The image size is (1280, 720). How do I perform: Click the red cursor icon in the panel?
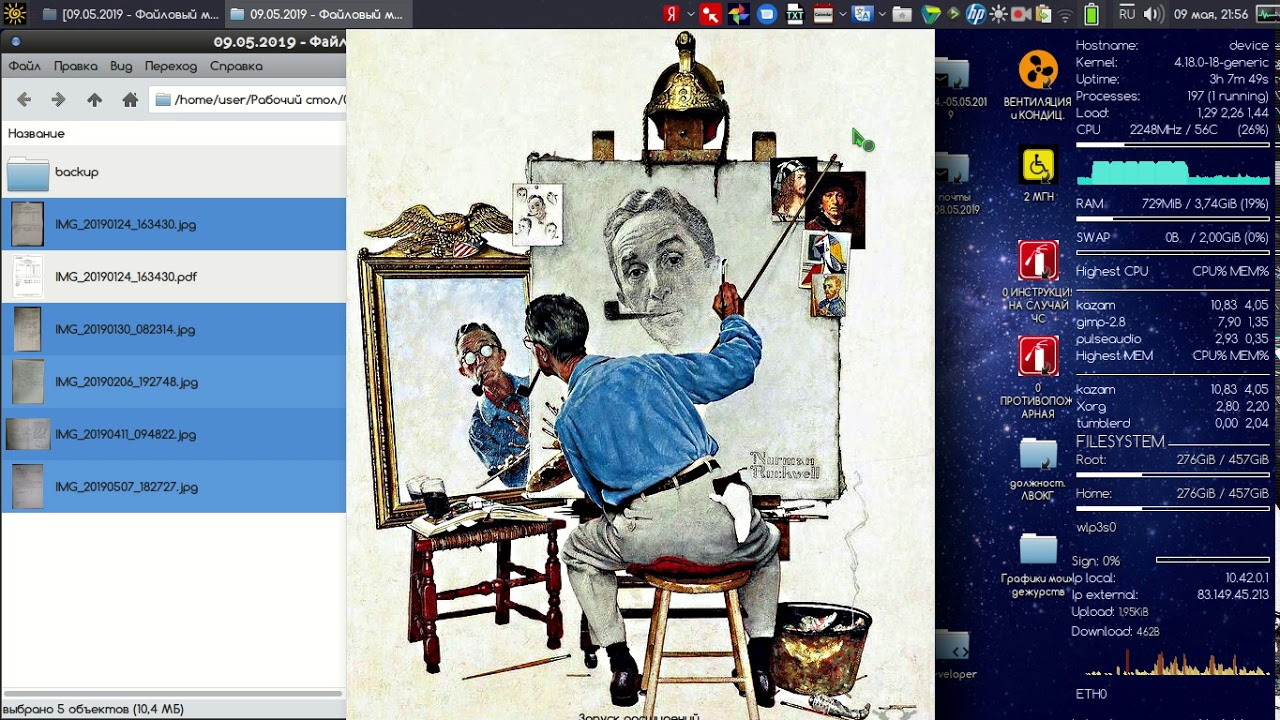[x=710, y=14]
